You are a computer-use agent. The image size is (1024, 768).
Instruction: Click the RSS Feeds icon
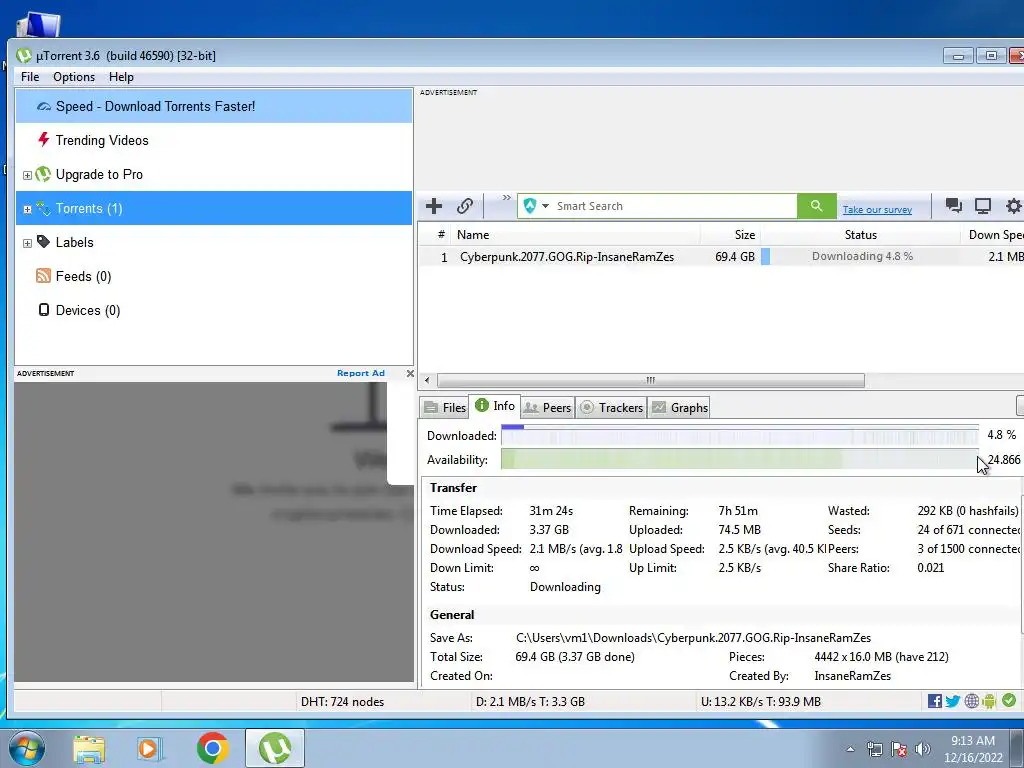click(x=43, y=276)
